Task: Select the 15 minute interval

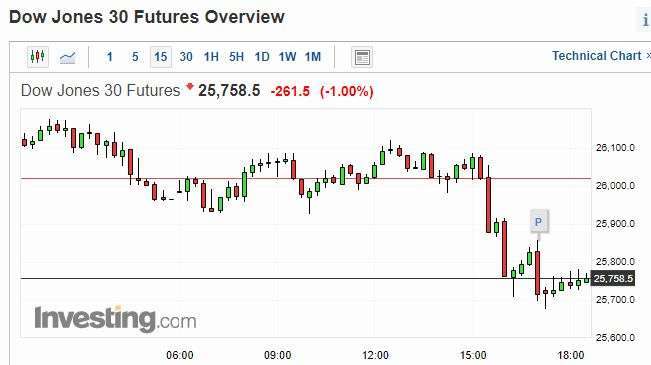Action: (x=161, y=57)
